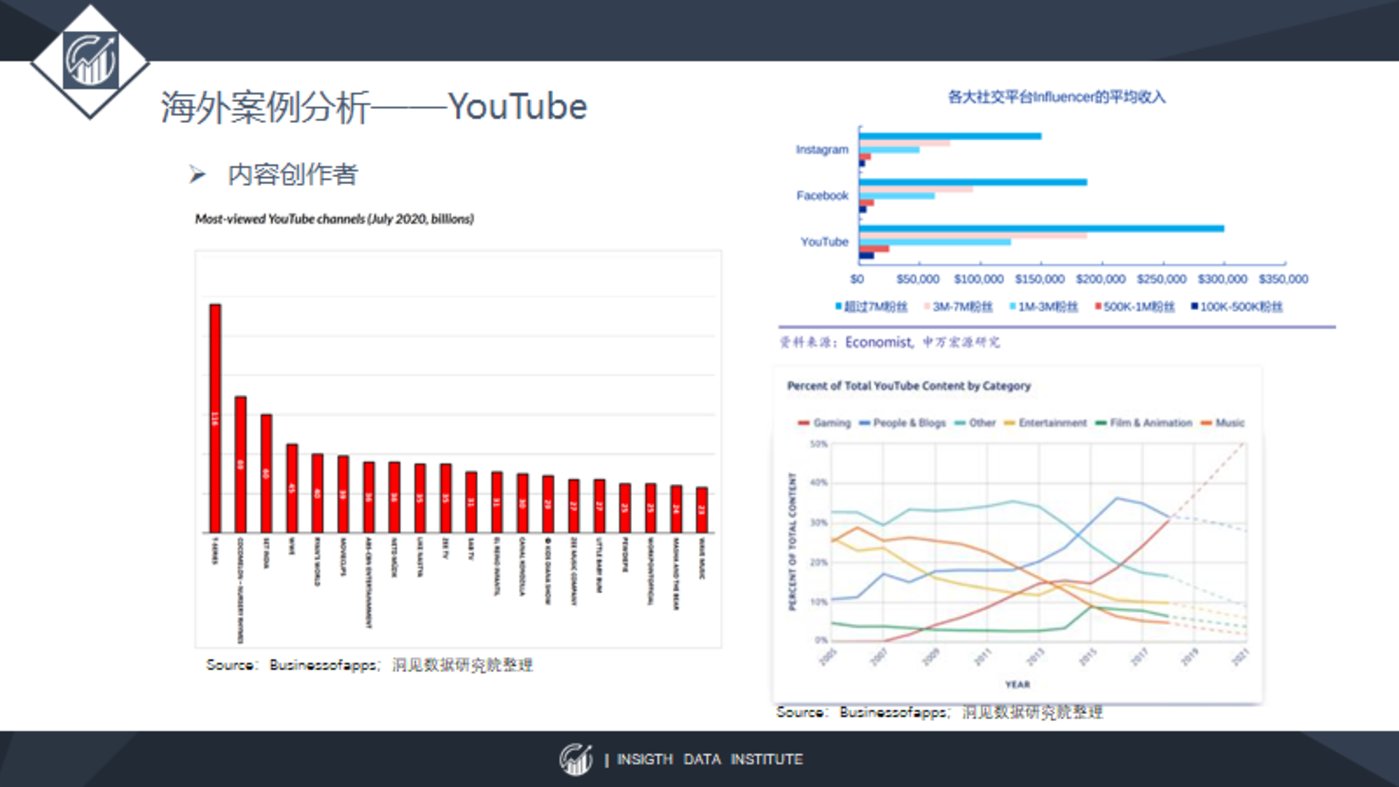Select the Percent of Total YouTube Content title

coord(908,386)
